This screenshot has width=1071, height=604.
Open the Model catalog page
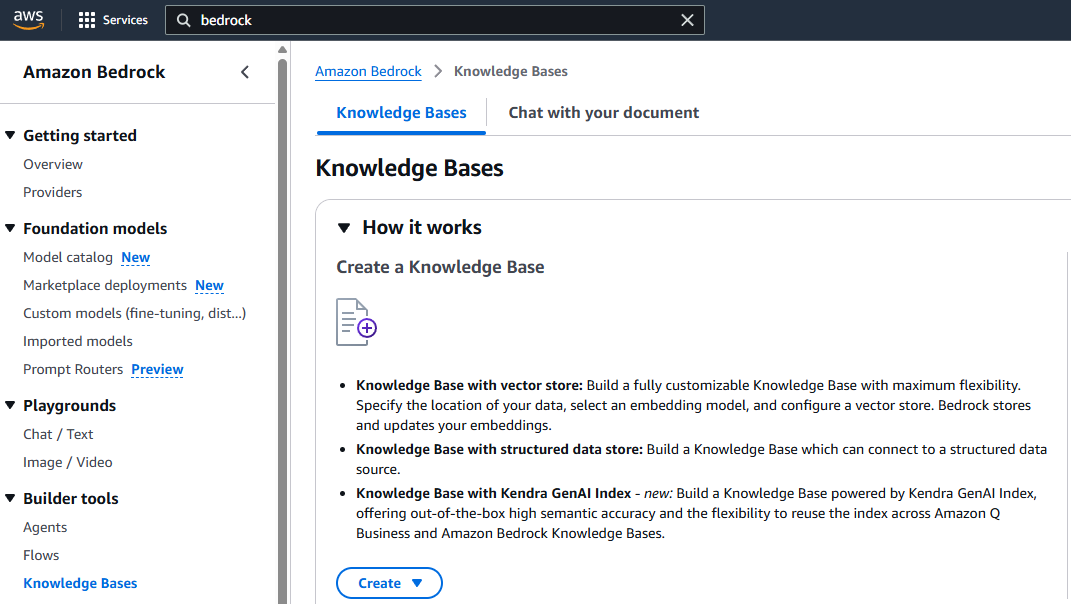coord(68,258)
